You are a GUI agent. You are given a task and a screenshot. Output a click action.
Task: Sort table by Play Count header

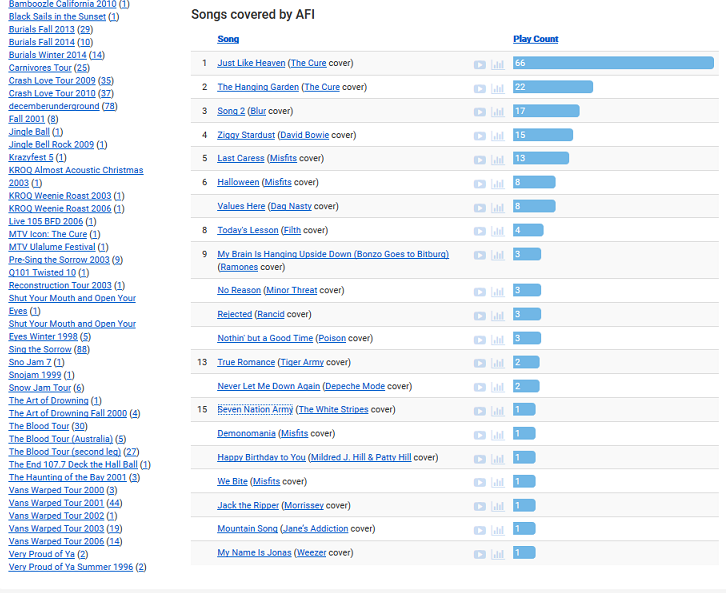click(536, 39)
